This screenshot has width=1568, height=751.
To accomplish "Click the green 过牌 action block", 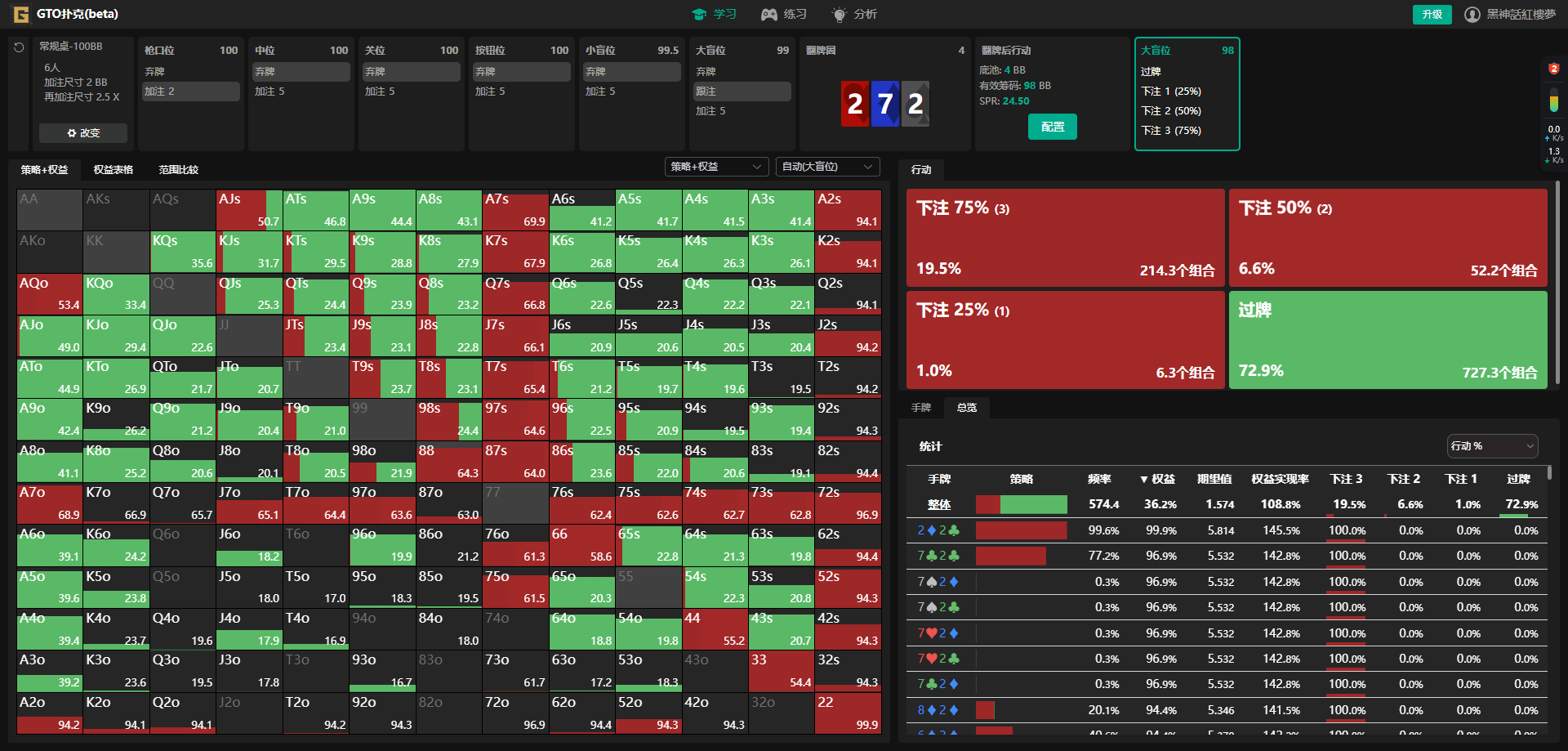I will click(1387, 340).
